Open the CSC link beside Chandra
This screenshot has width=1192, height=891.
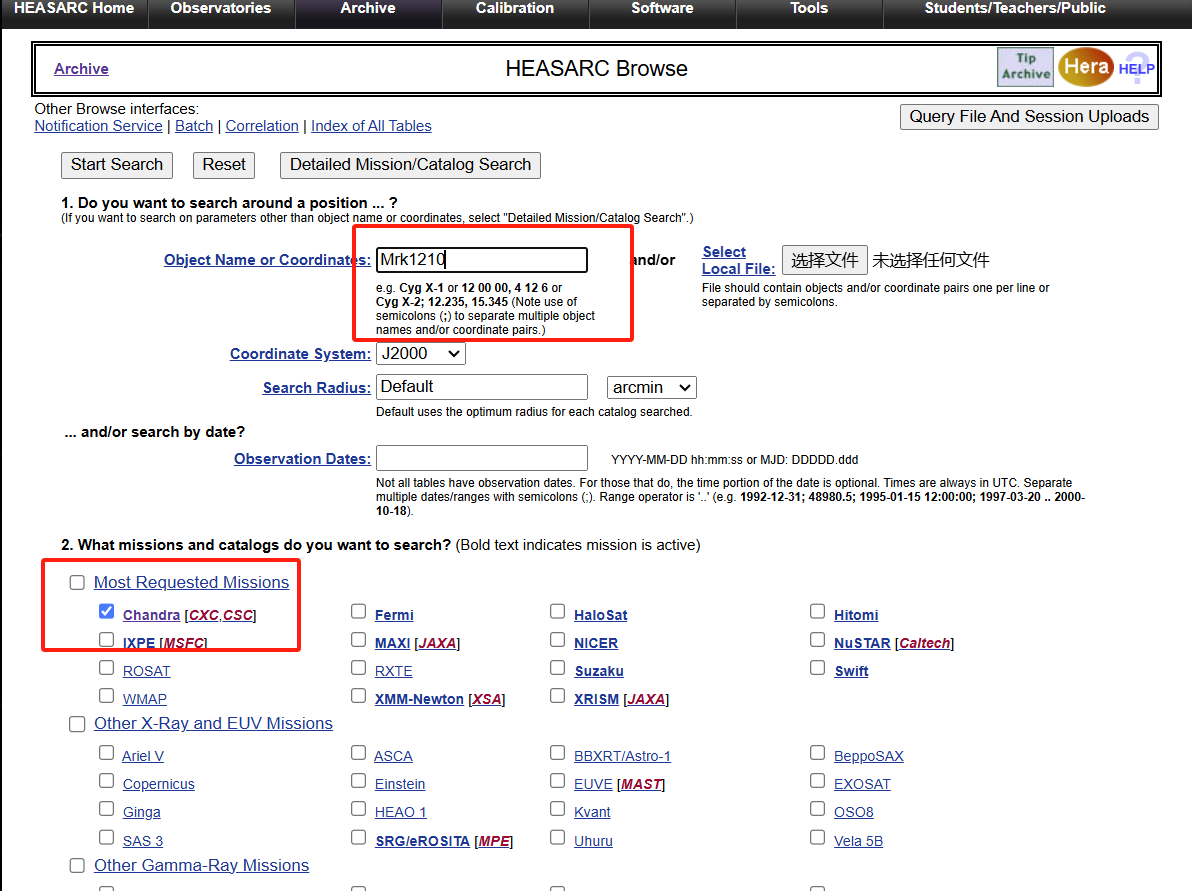238,615
